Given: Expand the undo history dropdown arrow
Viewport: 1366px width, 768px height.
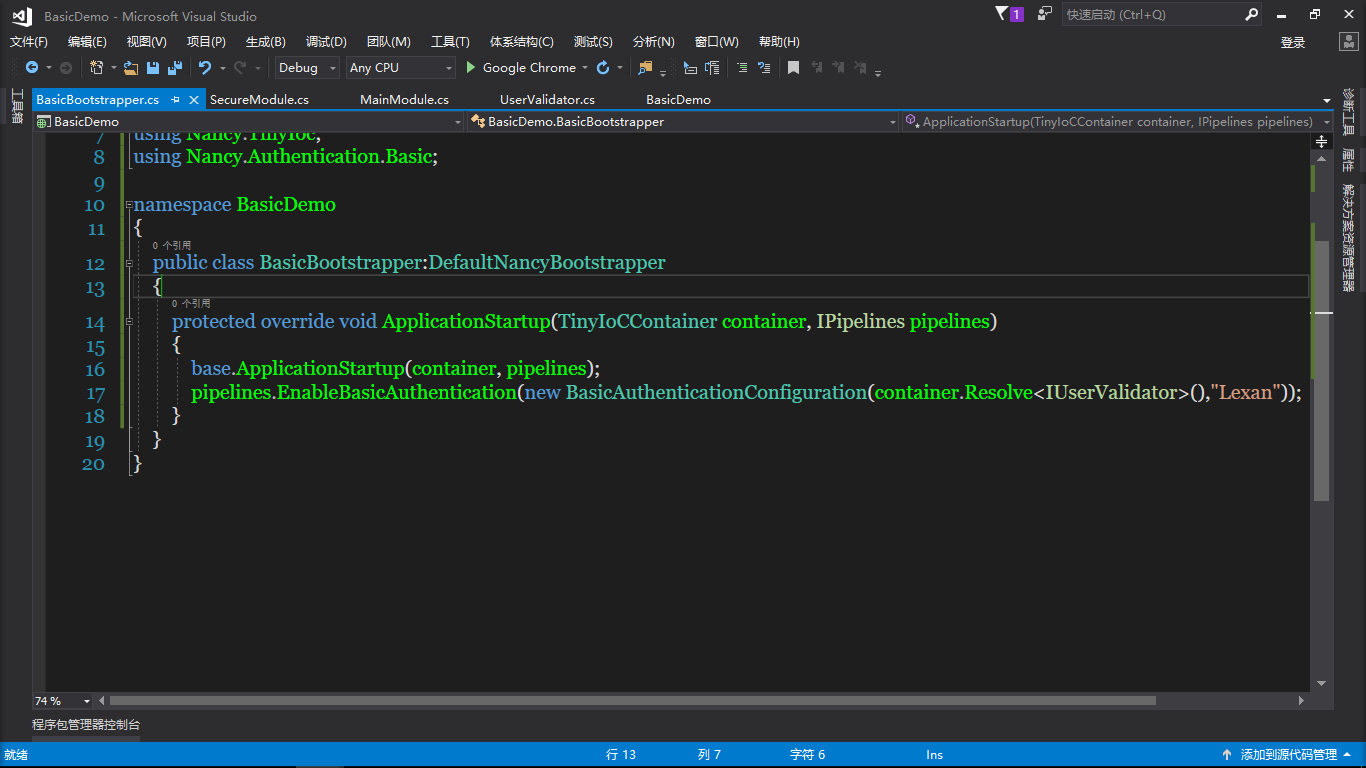Looking at the screenshot, I should 220,68.
